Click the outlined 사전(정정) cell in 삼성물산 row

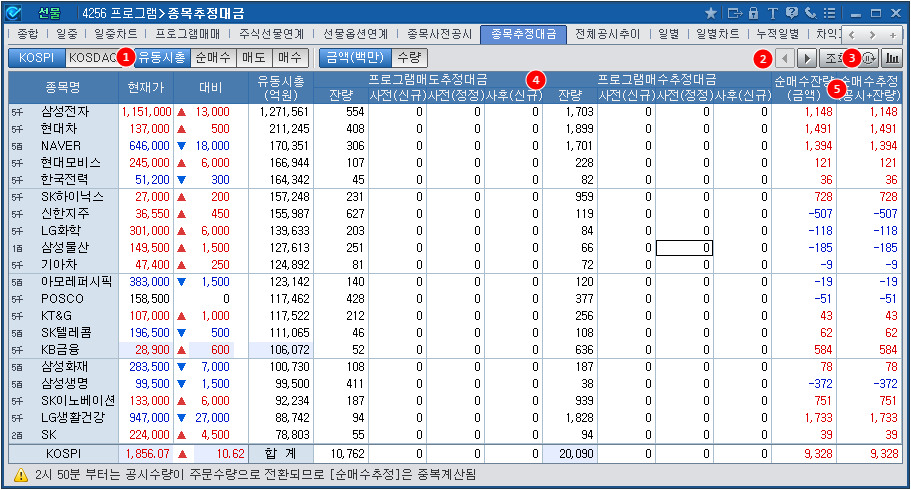(684, 248)
